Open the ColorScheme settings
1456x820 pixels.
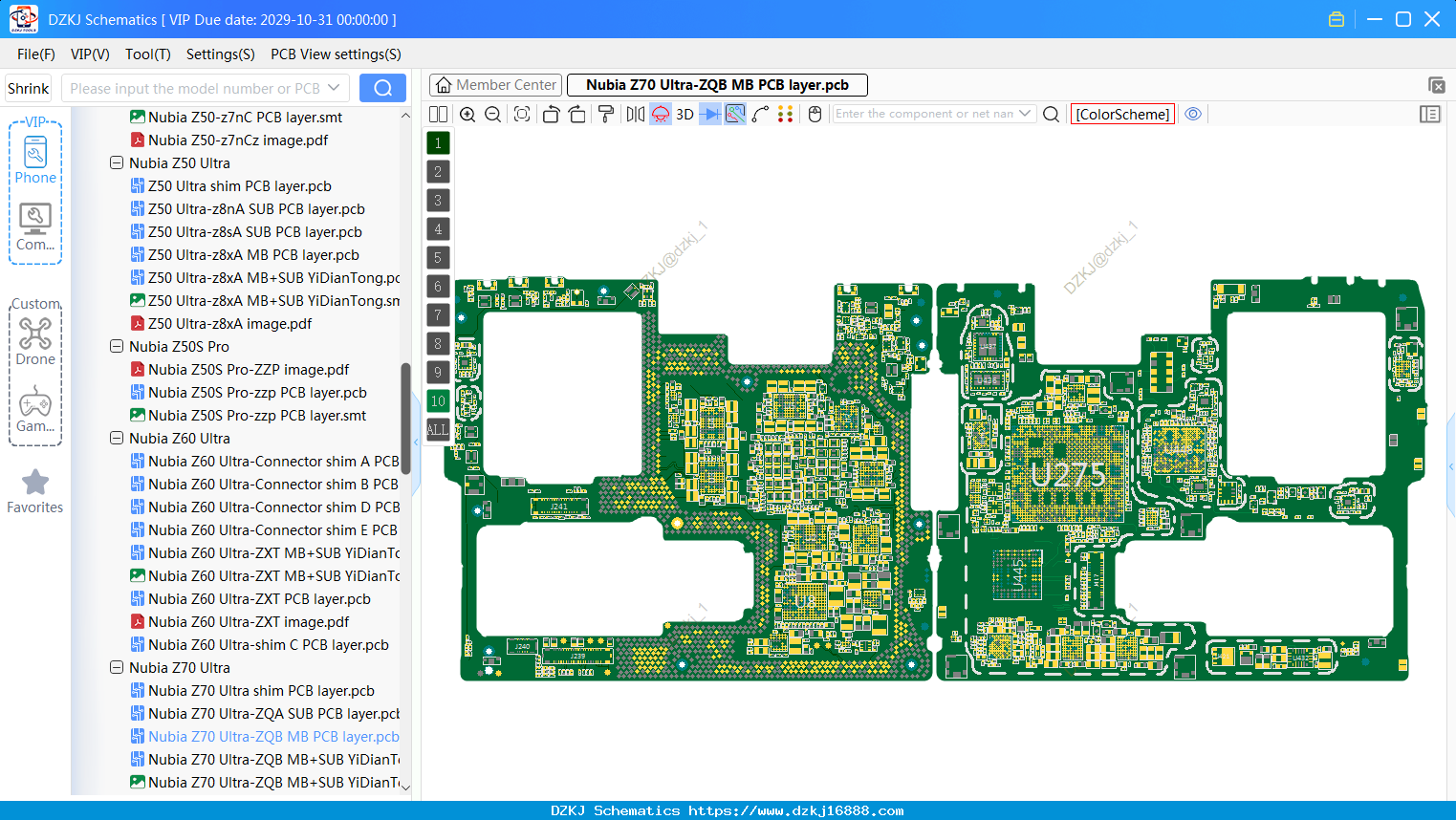click(x=1122, y=114)
